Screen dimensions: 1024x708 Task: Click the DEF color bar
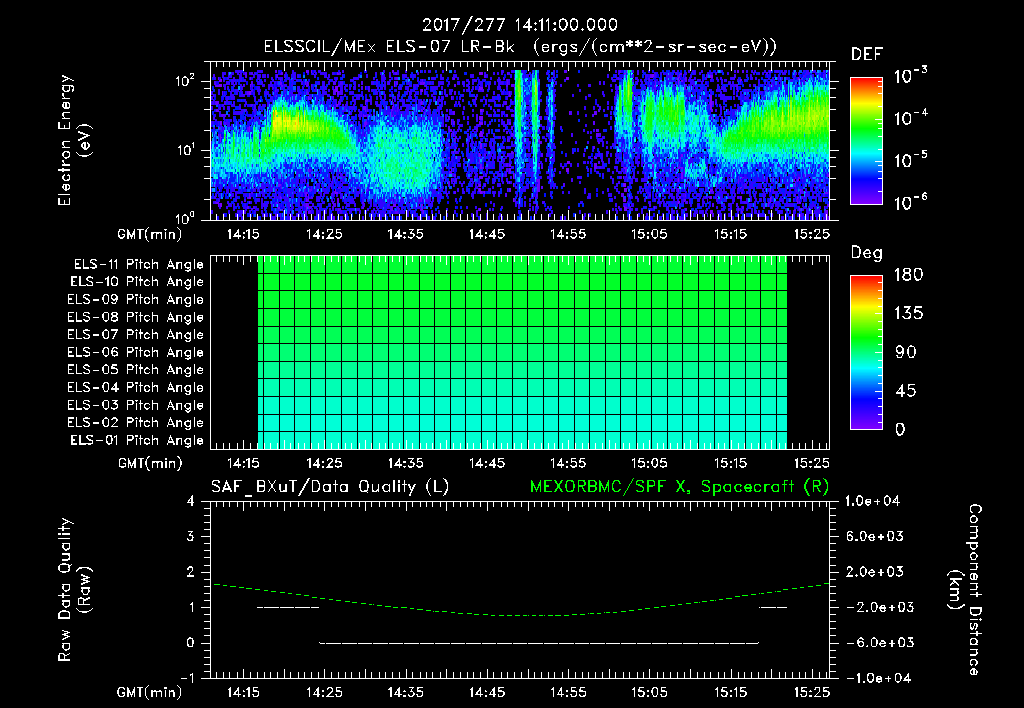866,140
